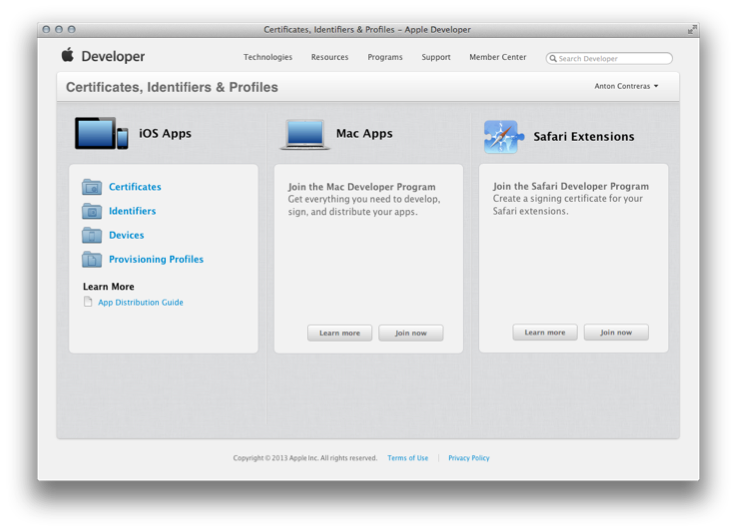Viewport: 737px width, 532px height.
Task: Open the Privacy Policy footer link
Action: pos(468,458)
